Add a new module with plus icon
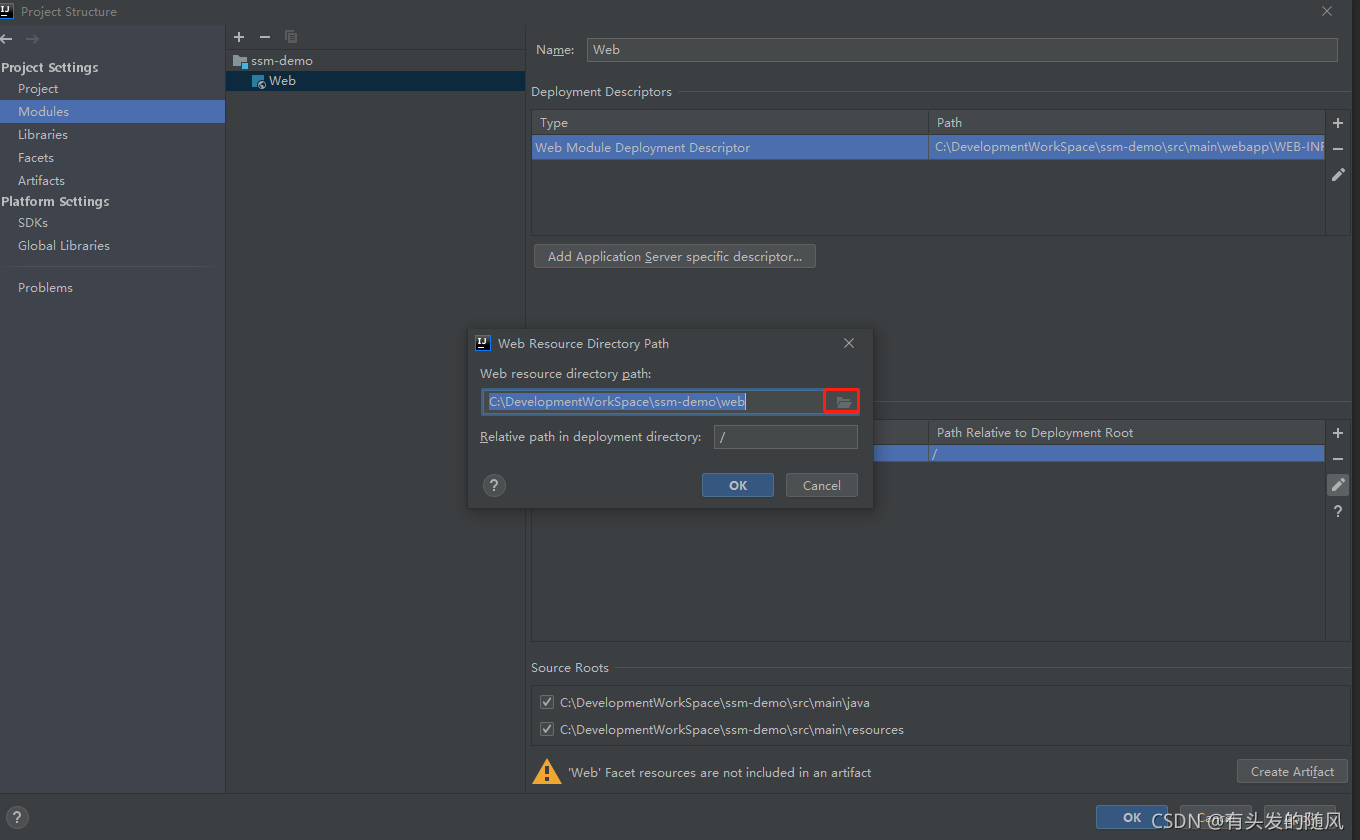Image resolution: width=1360 pixels, height=840 pixels. coord(239,37)
